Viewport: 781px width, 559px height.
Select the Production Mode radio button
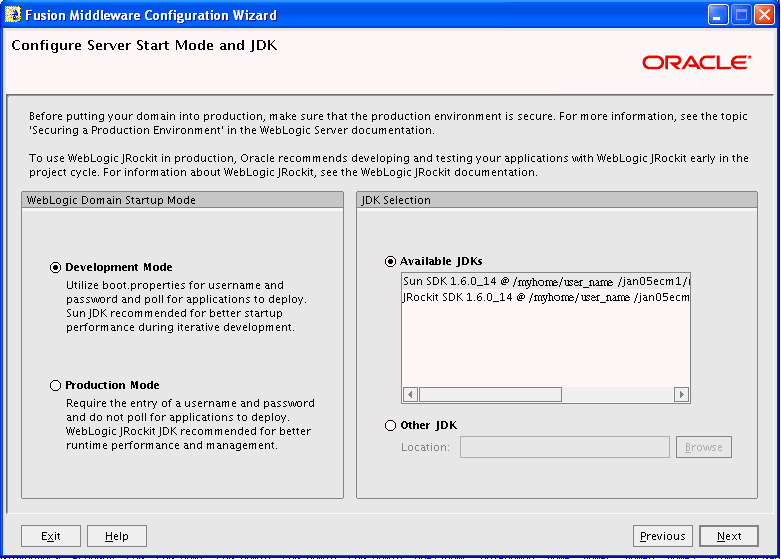pos(55,386)
